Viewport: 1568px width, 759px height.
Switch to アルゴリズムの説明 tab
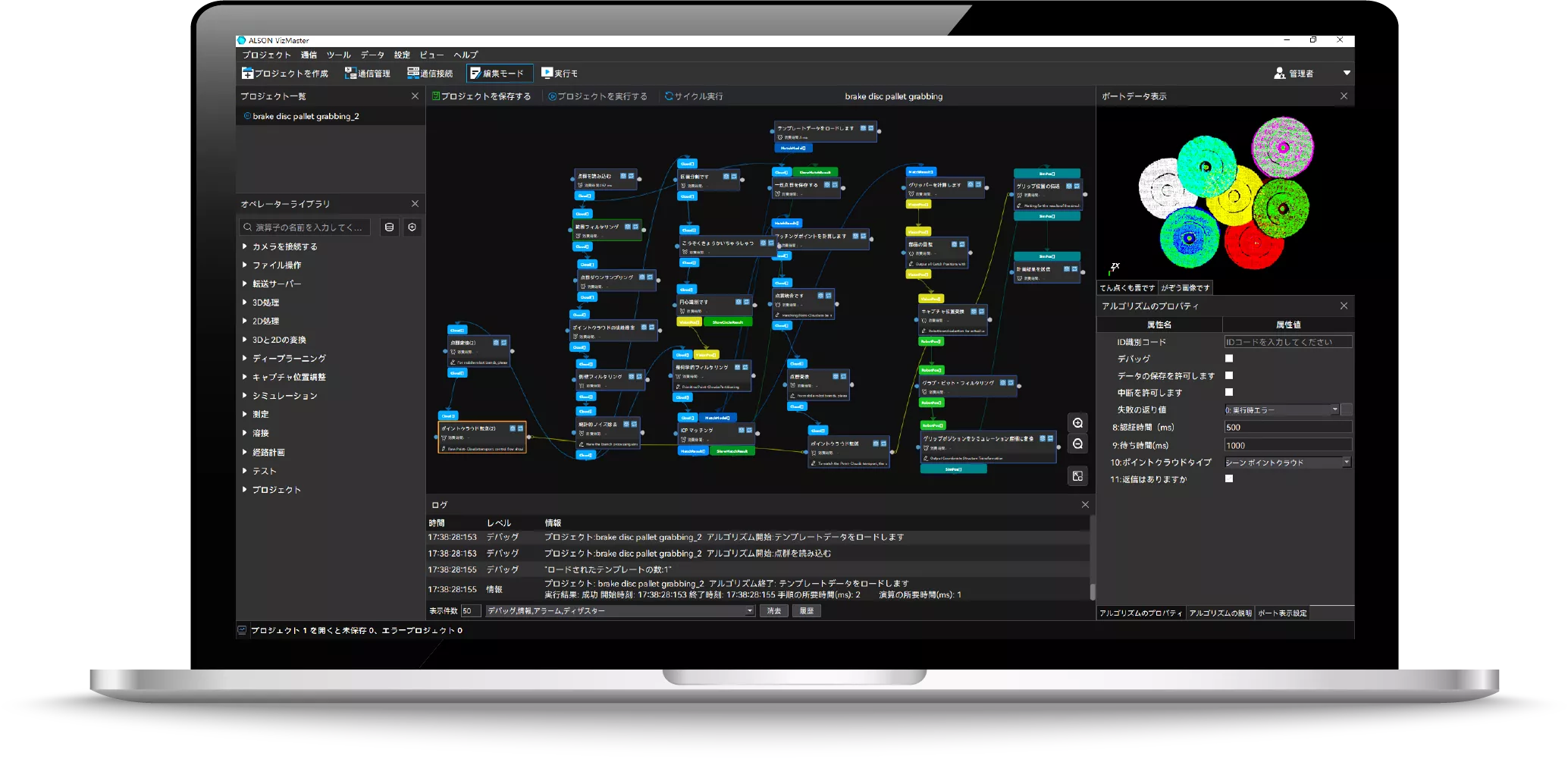(1220, 613)
